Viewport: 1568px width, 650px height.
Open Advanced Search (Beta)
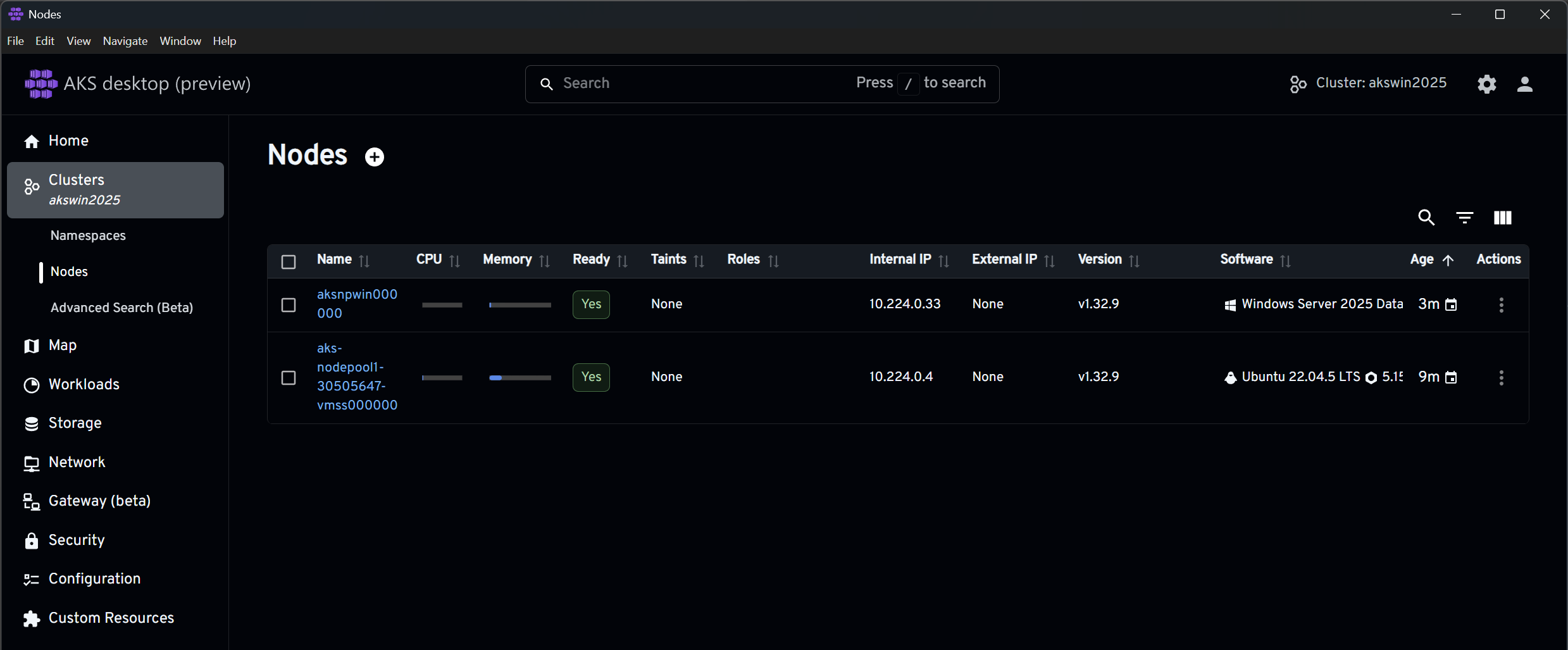(121, 308)
